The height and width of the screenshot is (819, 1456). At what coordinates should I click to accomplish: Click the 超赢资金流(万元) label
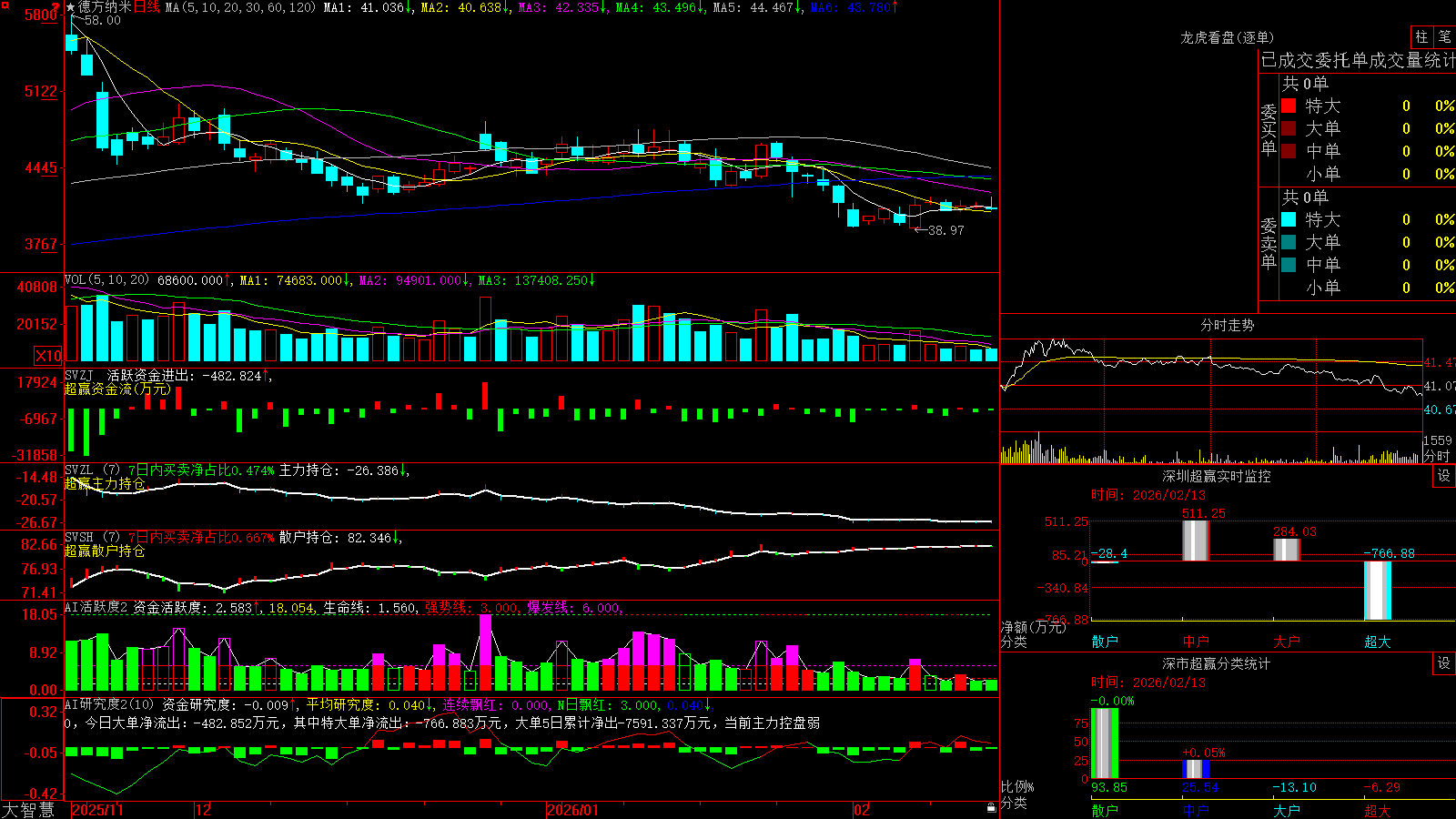click(x=117, y=389)
